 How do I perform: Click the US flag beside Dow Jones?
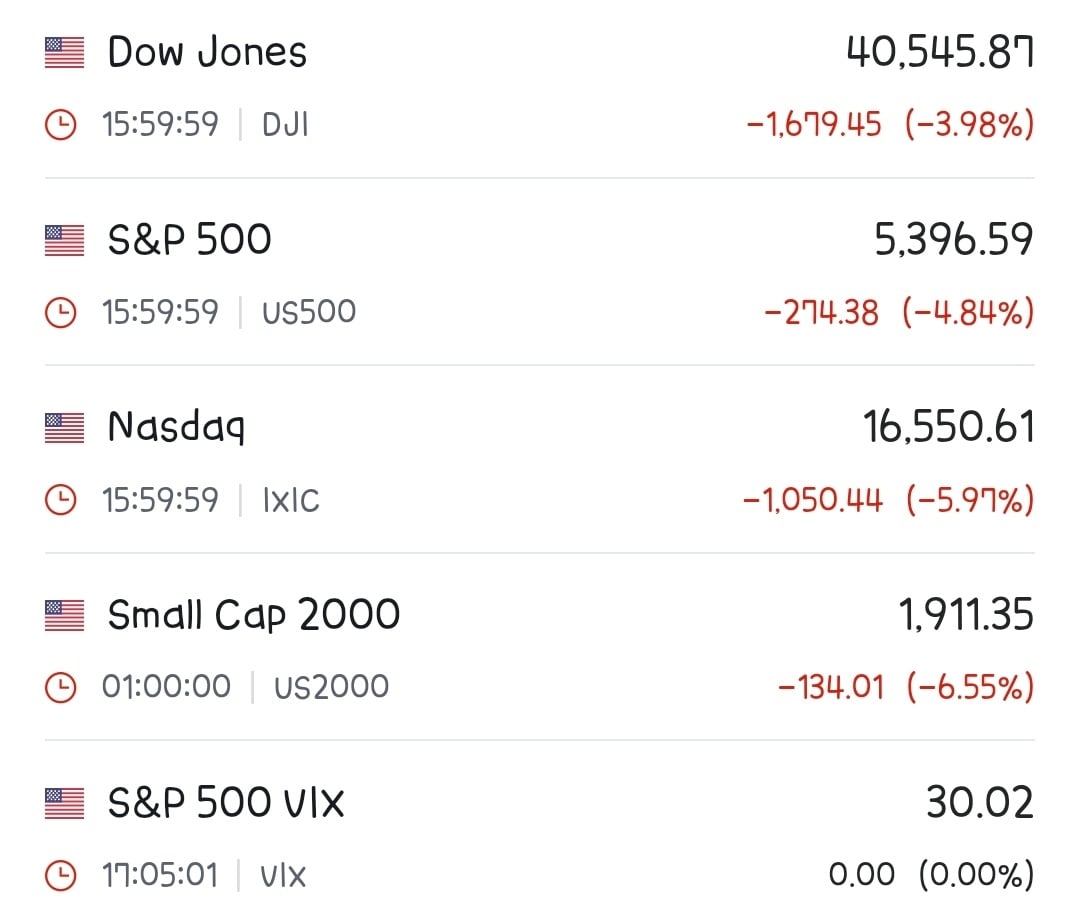point(64,53)
